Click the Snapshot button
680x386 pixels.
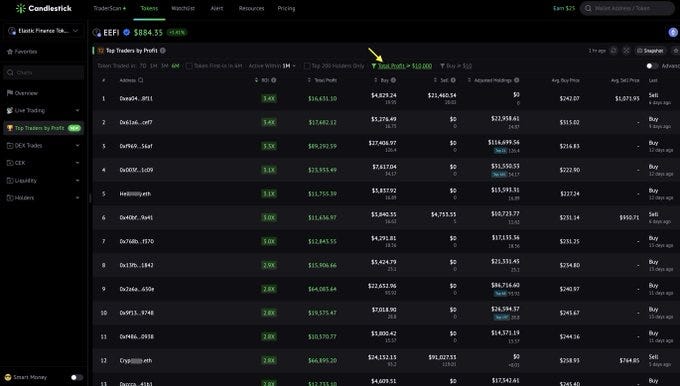point(650,51)
